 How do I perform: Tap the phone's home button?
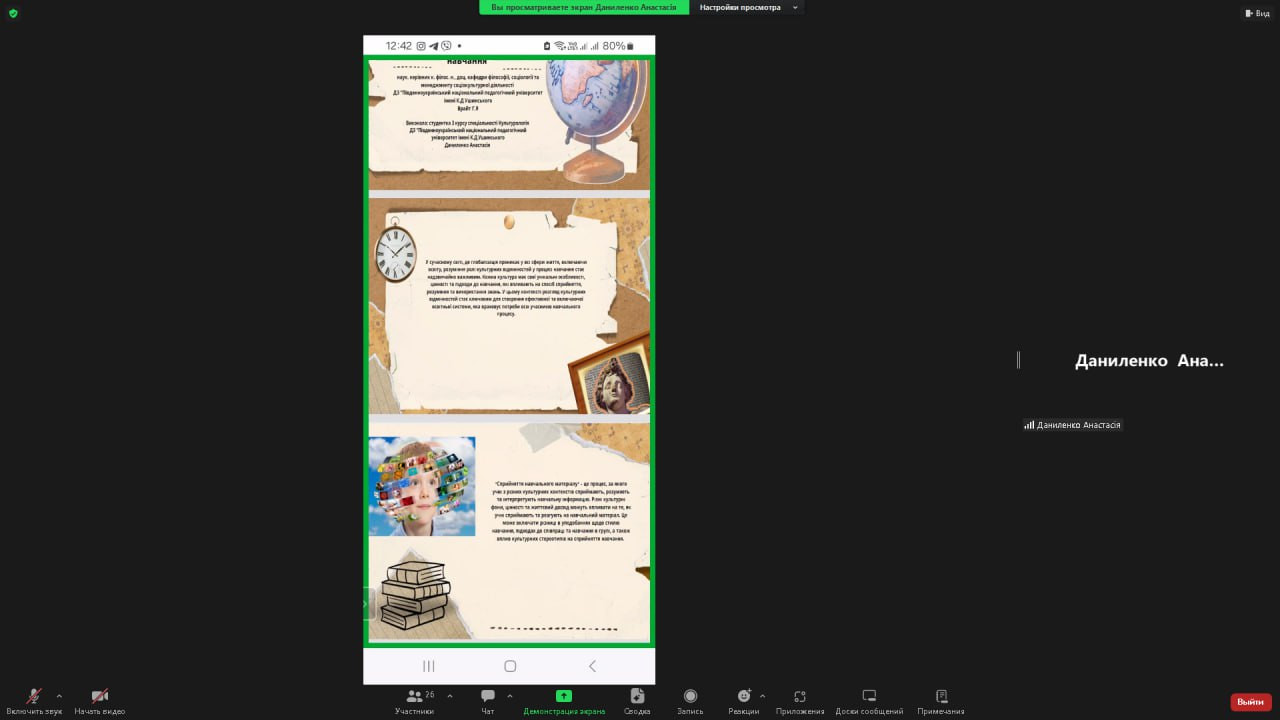coord(510,666)
